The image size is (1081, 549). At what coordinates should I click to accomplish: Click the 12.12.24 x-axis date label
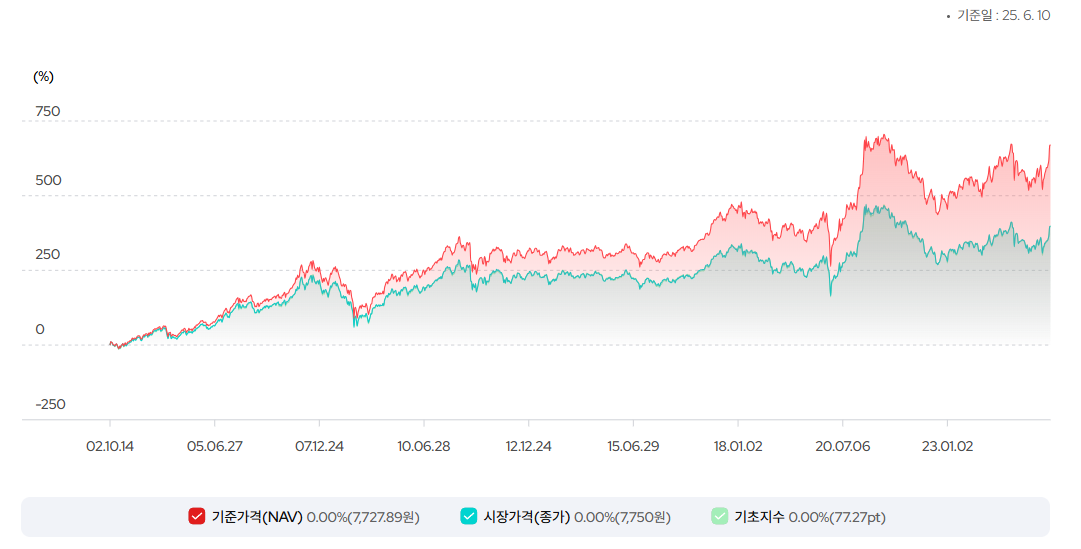point(529,446)
